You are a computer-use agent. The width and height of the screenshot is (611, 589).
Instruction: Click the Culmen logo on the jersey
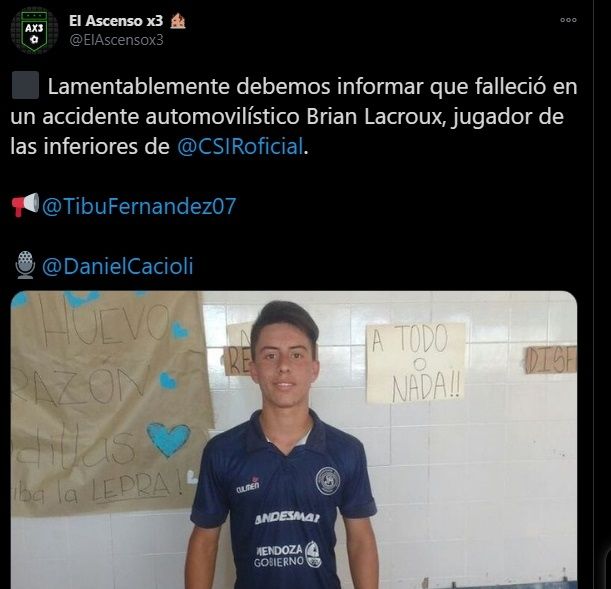click(x=248, y=485)
